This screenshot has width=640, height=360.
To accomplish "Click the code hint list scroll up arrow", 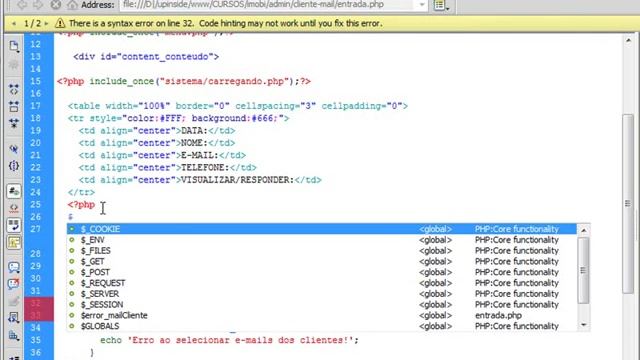I will [x=584, y=231].
